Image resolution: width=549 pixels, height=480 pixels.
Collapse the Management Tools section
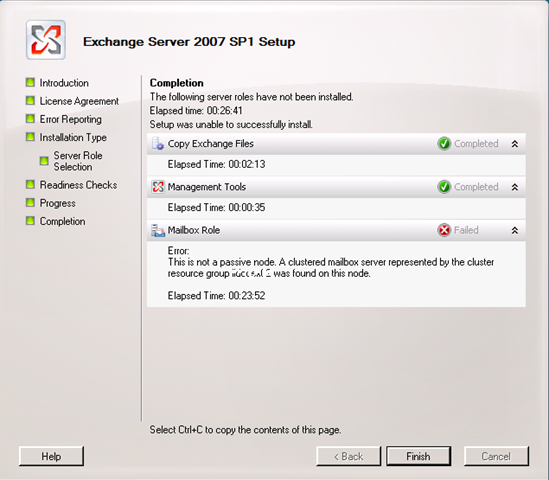(515, 187)
